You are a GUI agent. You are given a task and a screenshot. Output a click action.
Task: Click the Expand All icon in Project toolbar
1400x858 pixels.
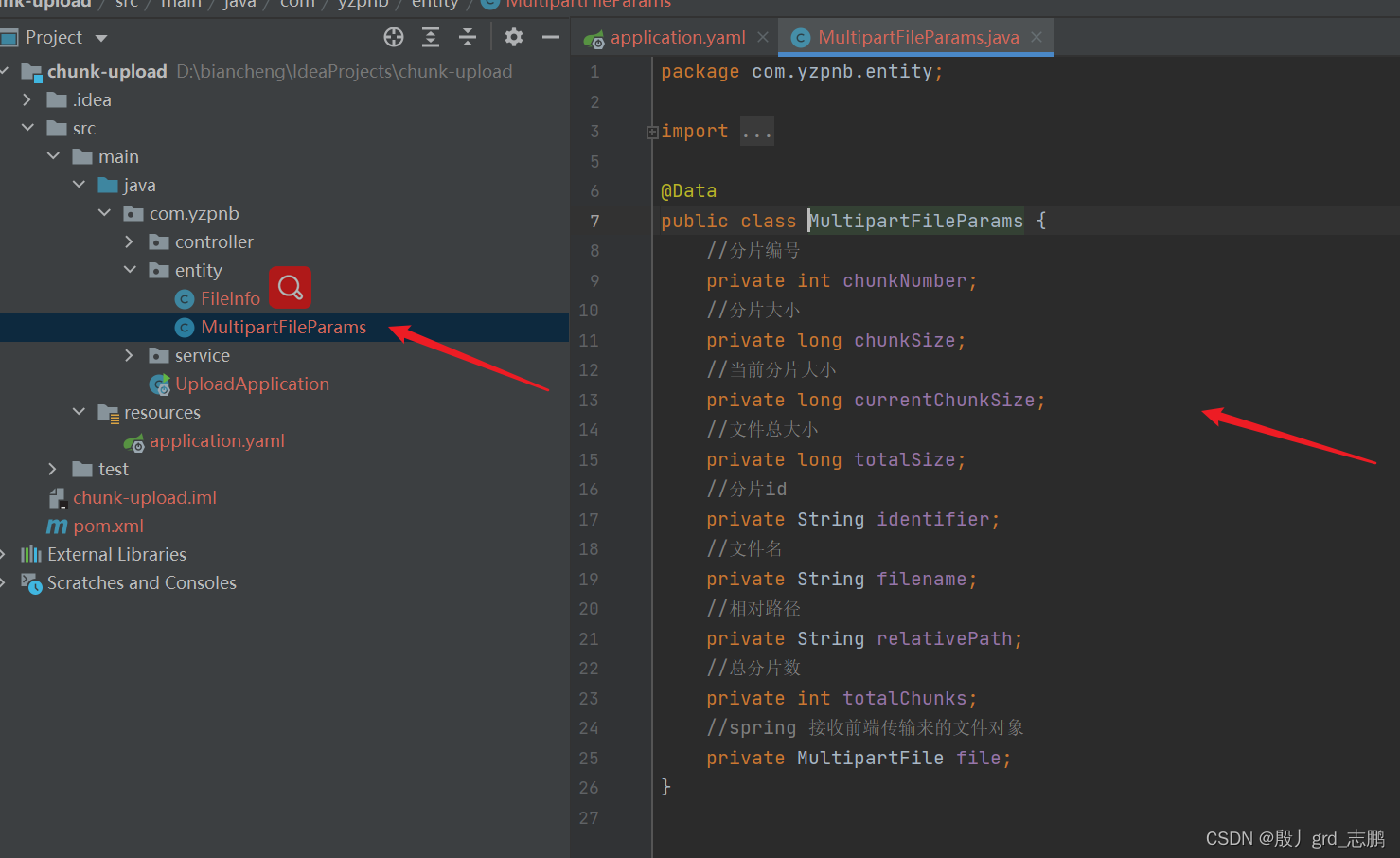click(x=431, y=37)
